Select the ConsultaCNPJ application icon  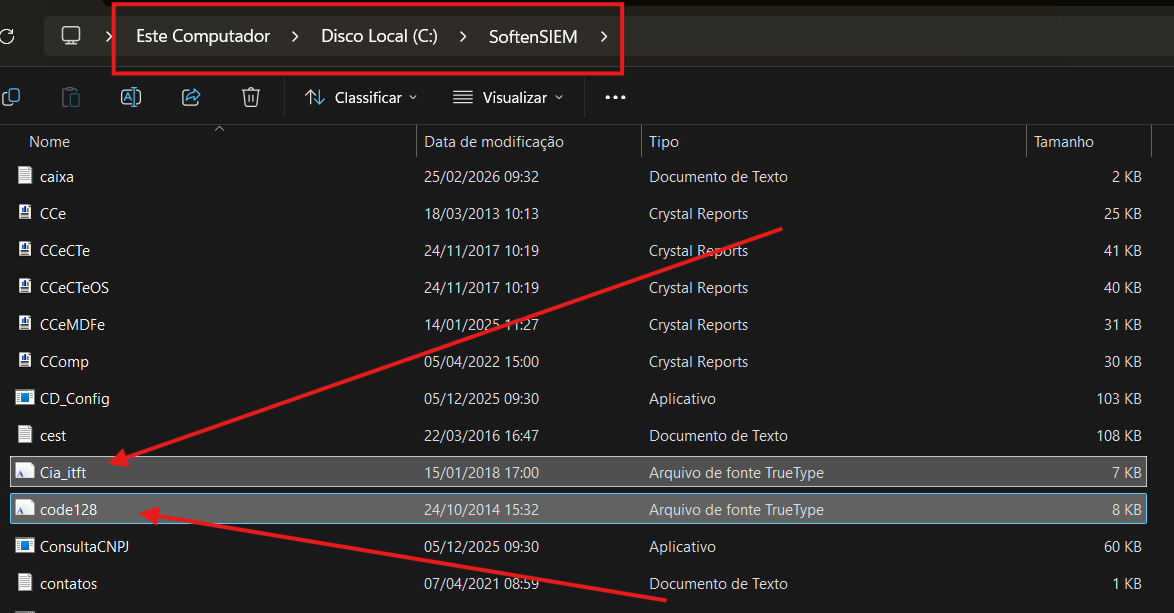tap(25, 546)
